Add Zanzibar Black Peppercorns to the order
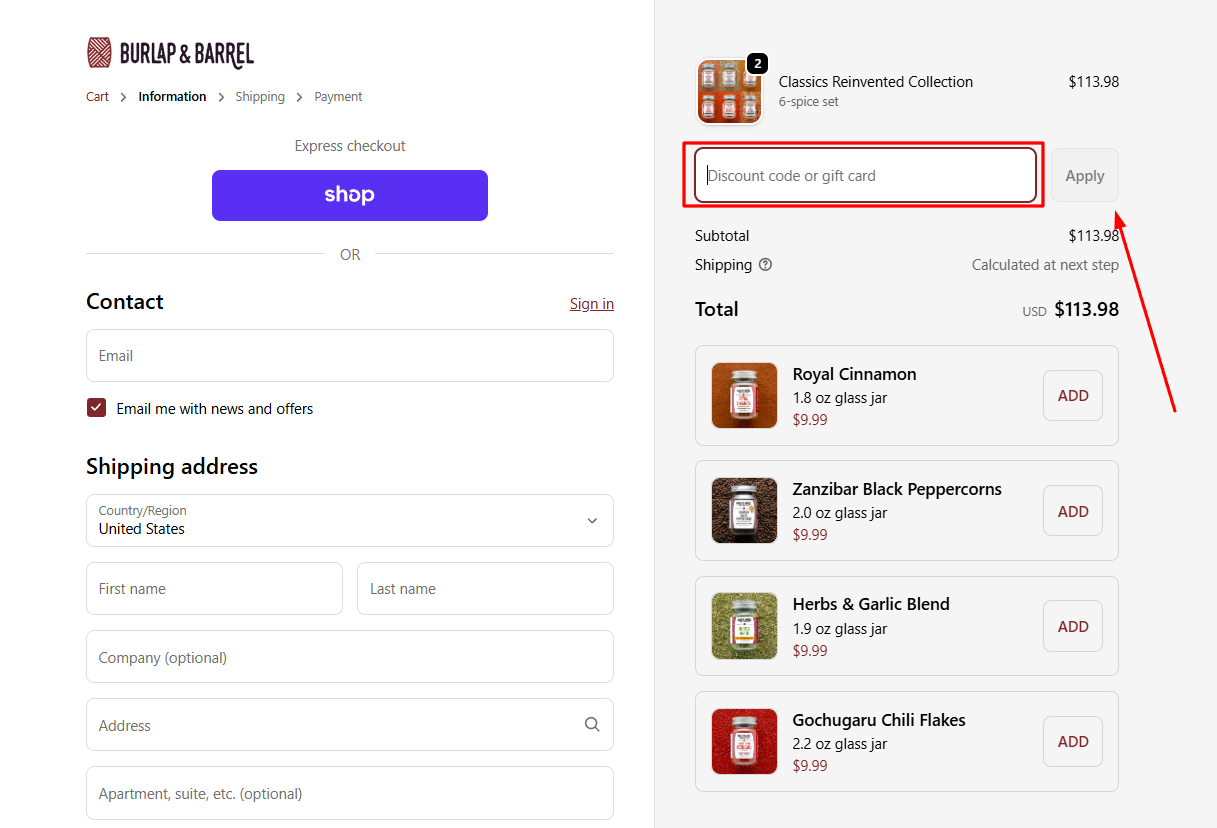The width and height of the screenshot is (1217, 828). (x=1073, y=511)
